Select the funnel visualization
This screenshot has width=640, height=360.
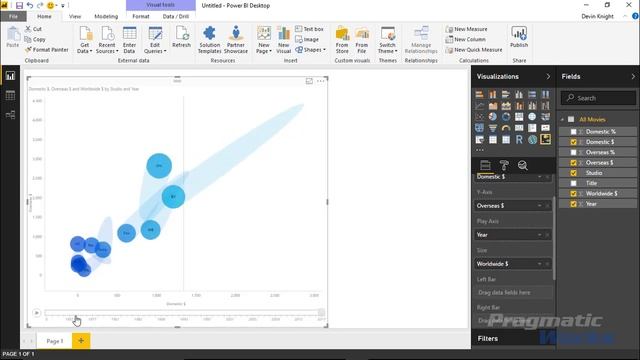[x=493, y=128]
